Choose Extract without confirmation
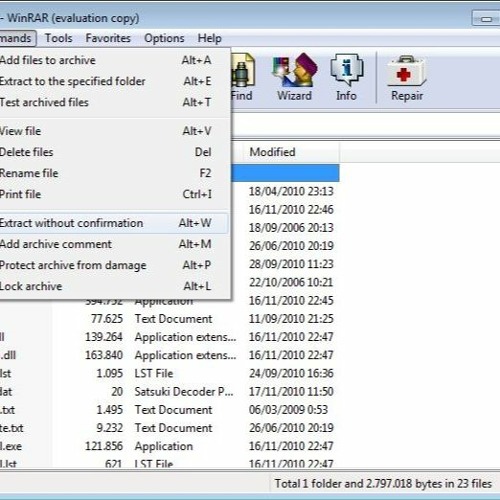Screen dimensions: 500x500 pyautogui.click(x=113, y=223)
